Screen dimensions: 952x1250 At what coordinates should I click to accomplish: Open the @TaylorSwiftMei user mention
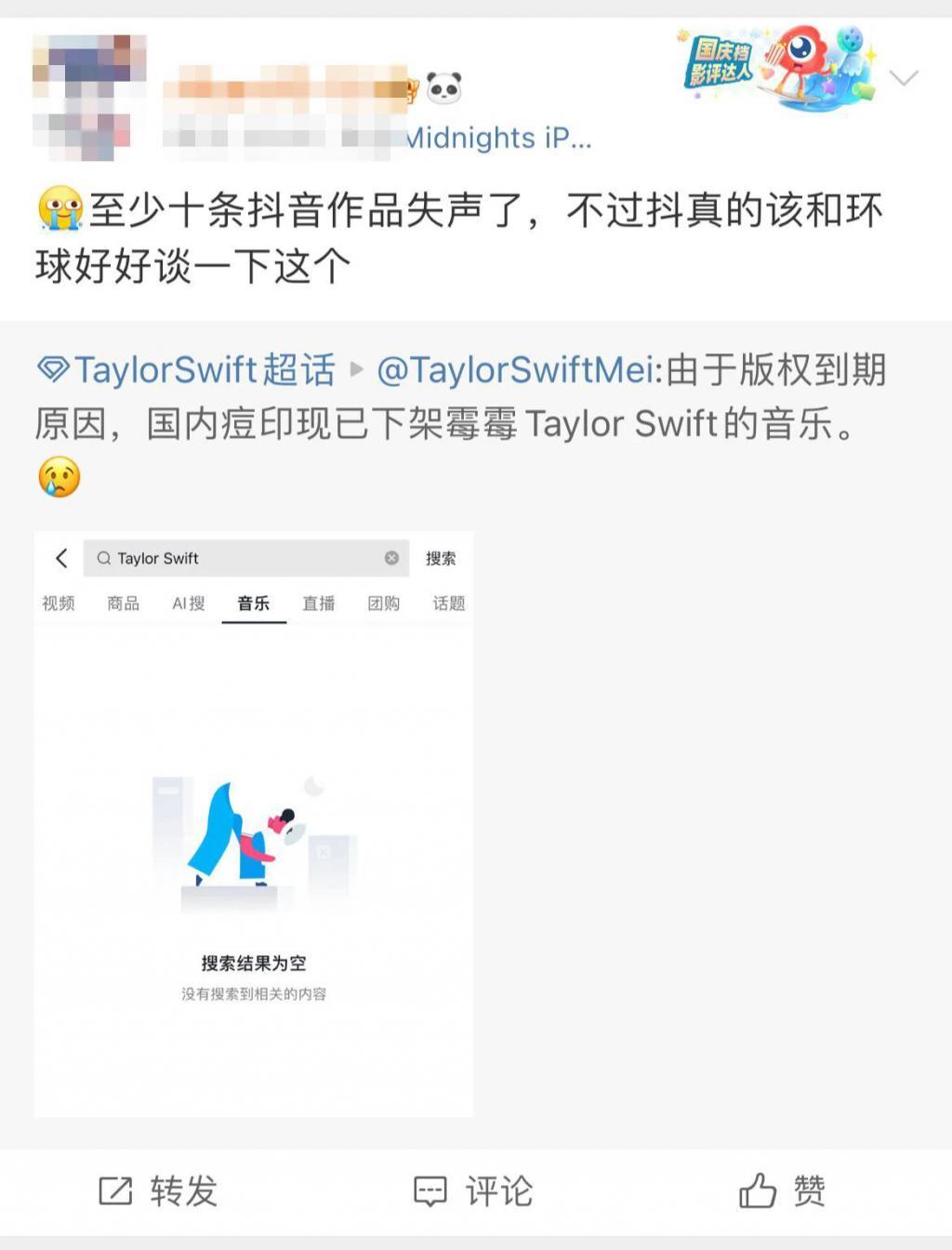pos(515,370)
